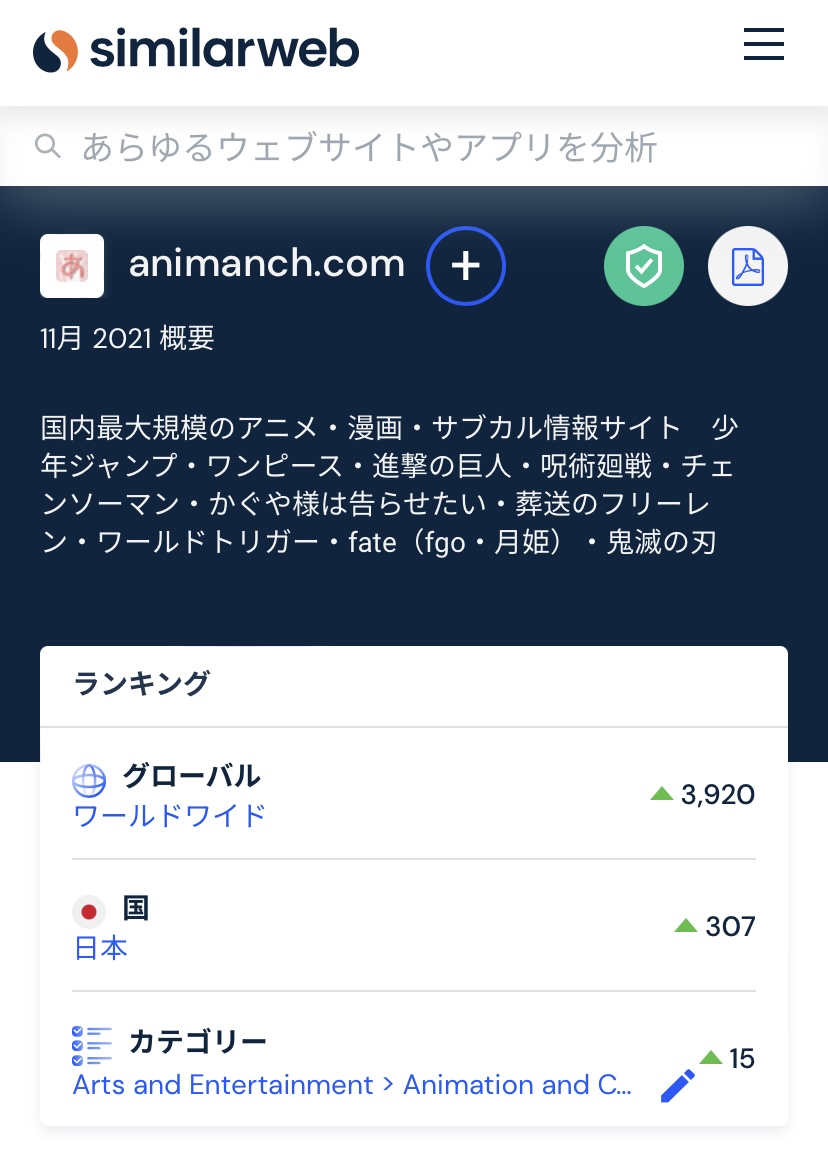Image resolution: width=828 pixels, height=1150 pixels.
Task: Click the animanch.com site favicon
Action: (x=72, y=266)
